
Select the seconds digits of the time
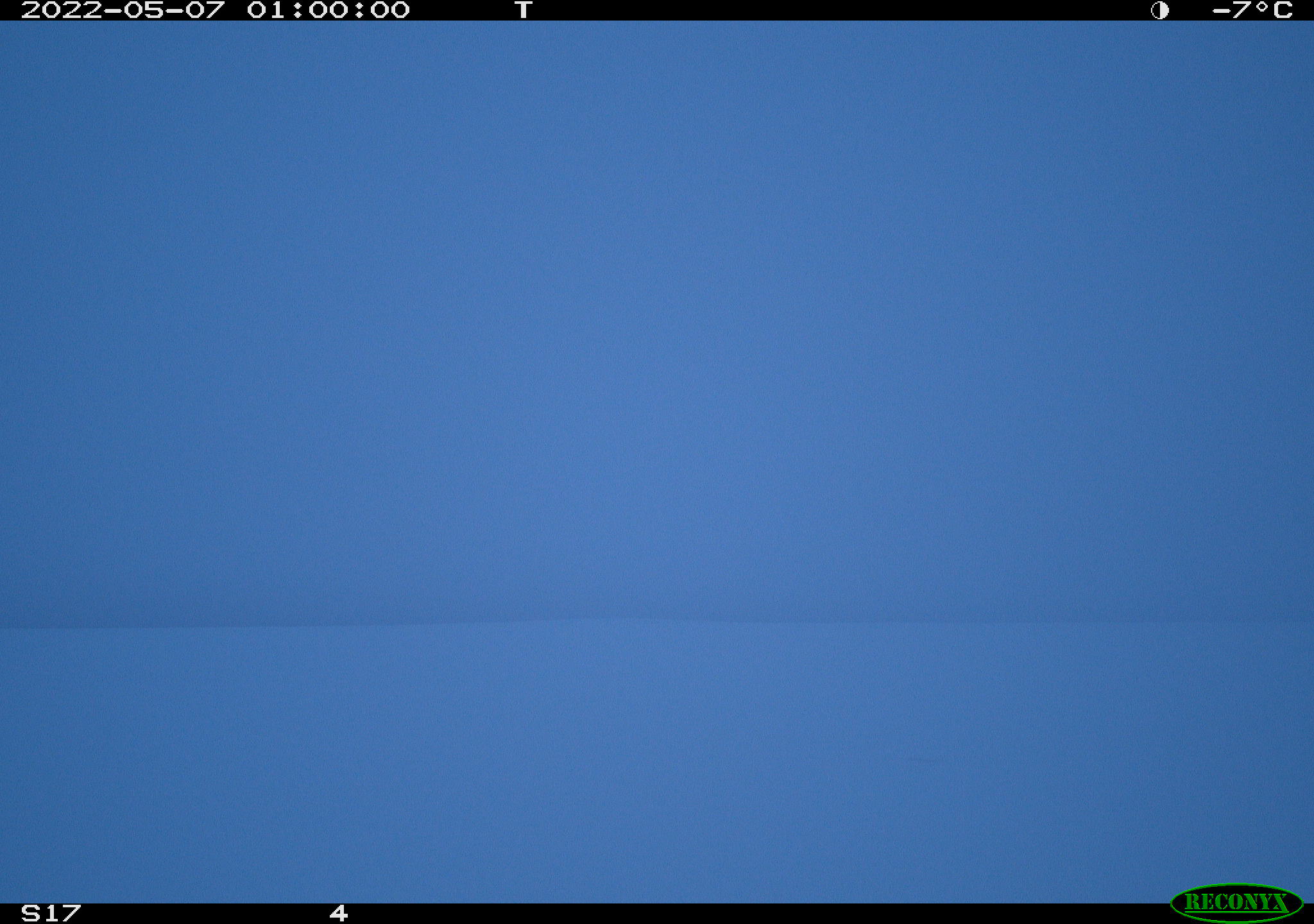point(390,10)
